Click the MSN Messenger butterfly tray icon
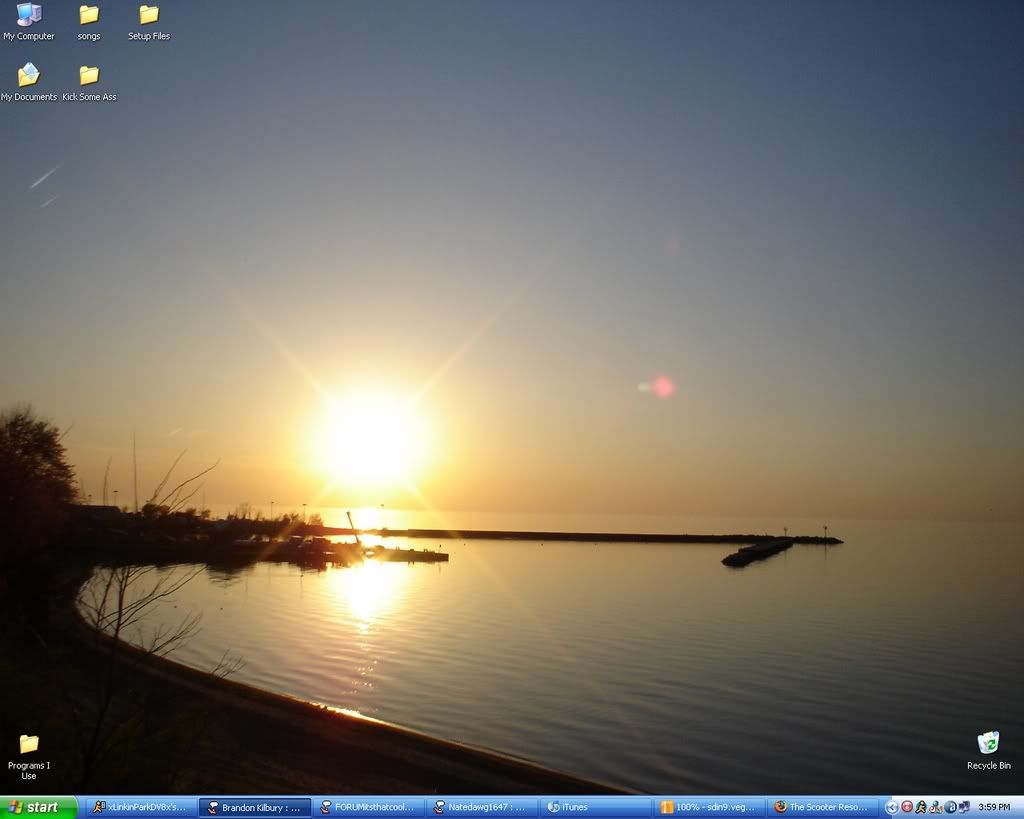Image resolution: width=1024 pixels, height=819 pixels. (964, 807)
